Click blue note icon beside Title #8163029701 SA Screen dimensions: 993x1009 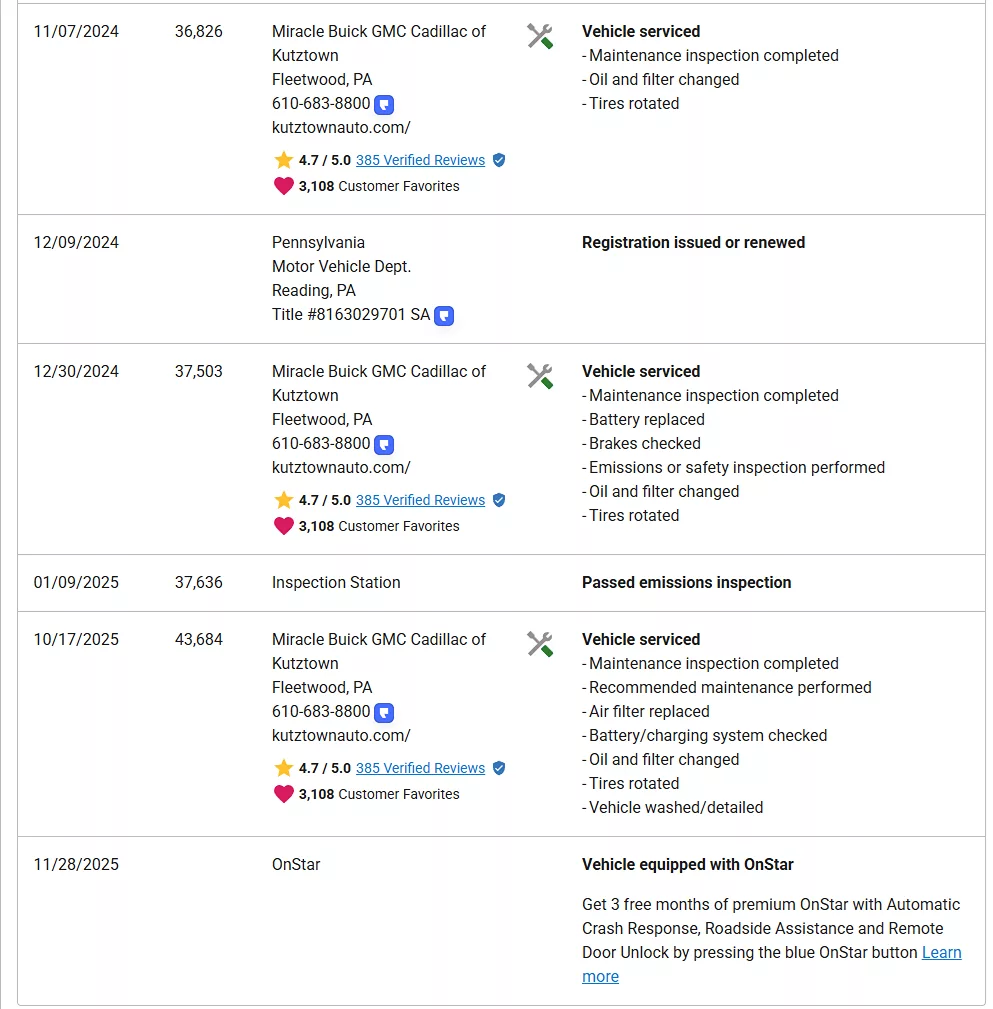pyautogui.click(x=444, y=316)
